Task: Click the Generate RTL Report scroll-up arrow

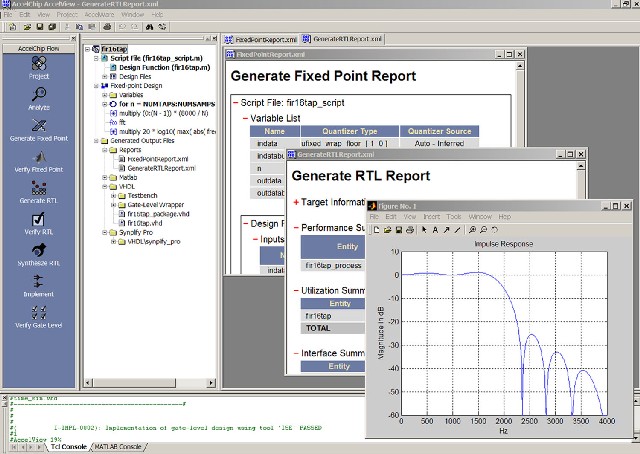Action: coord(580,166)
